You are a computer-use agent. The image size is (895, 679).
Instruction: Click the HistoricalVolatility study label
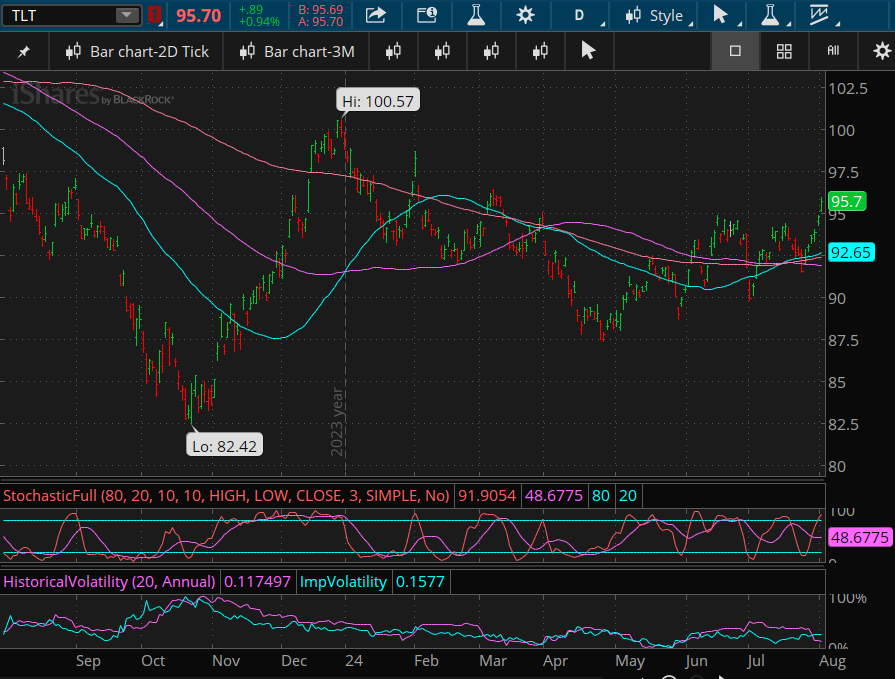(x=110, y=582)
